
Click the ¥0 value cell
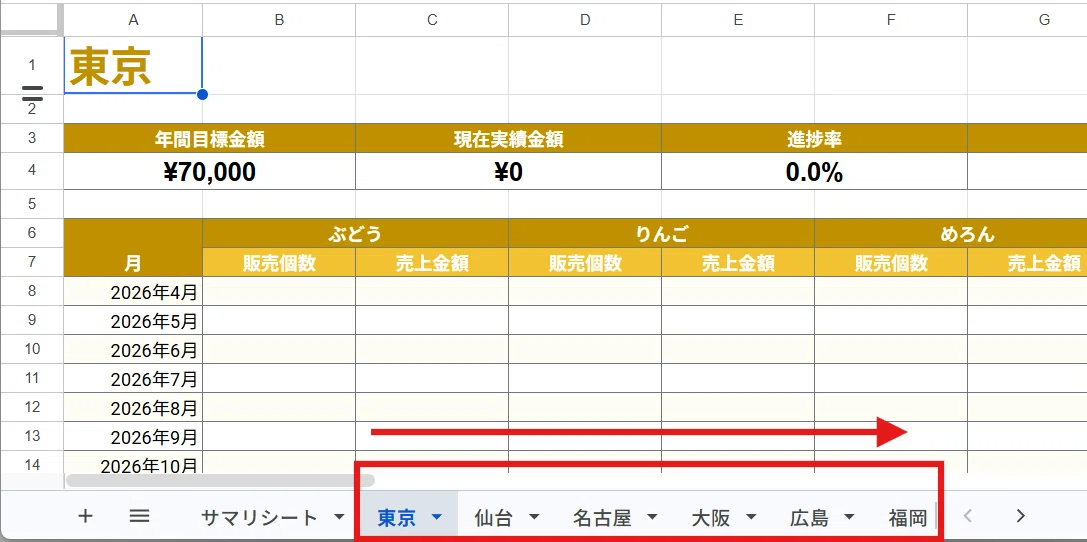click(x=508, y=171)
